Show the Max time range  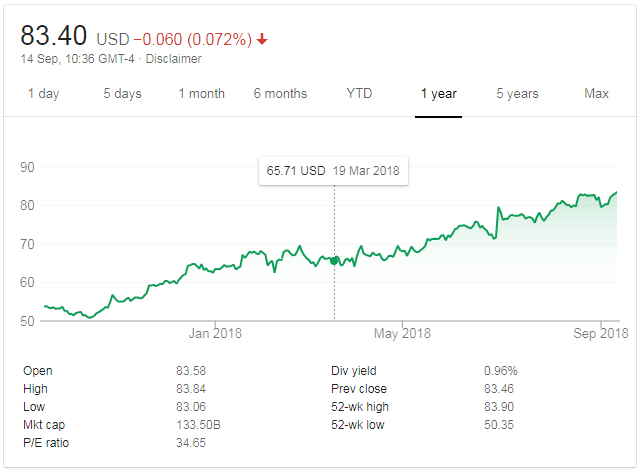[x=596, y=94]
